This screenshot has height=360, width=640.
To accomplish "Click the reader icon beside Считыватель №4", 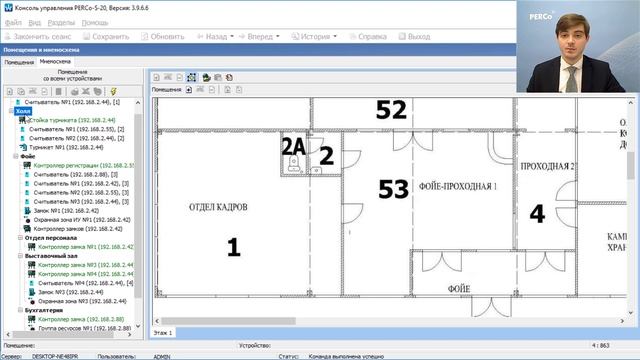I will [x=31, y=283].
